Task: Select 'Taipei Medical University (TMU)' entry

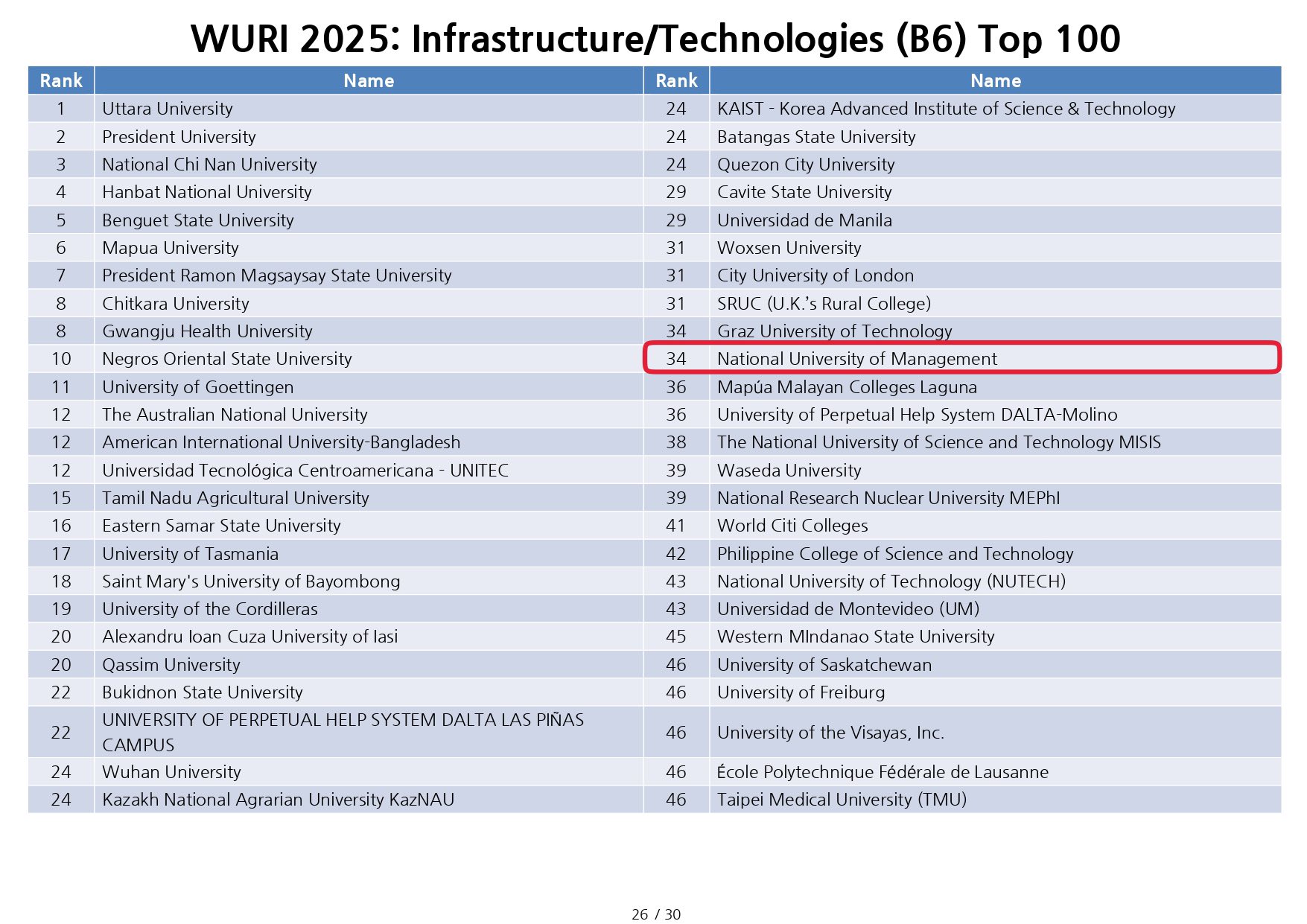Action: tap(842, 800)
